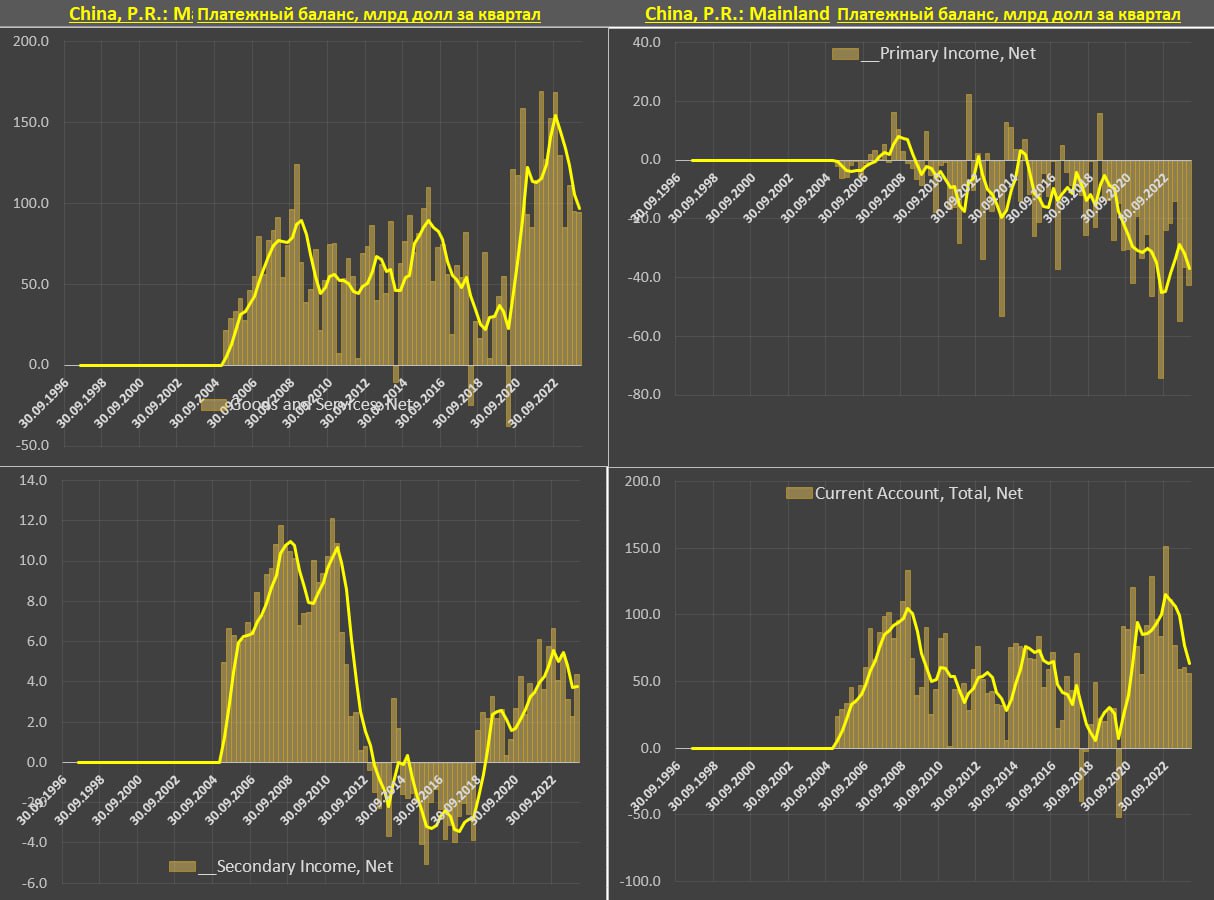Select the 150.0 axis label on Current Account chart
This screenshot has width=1214, height=900.
[x=641, y=548]
